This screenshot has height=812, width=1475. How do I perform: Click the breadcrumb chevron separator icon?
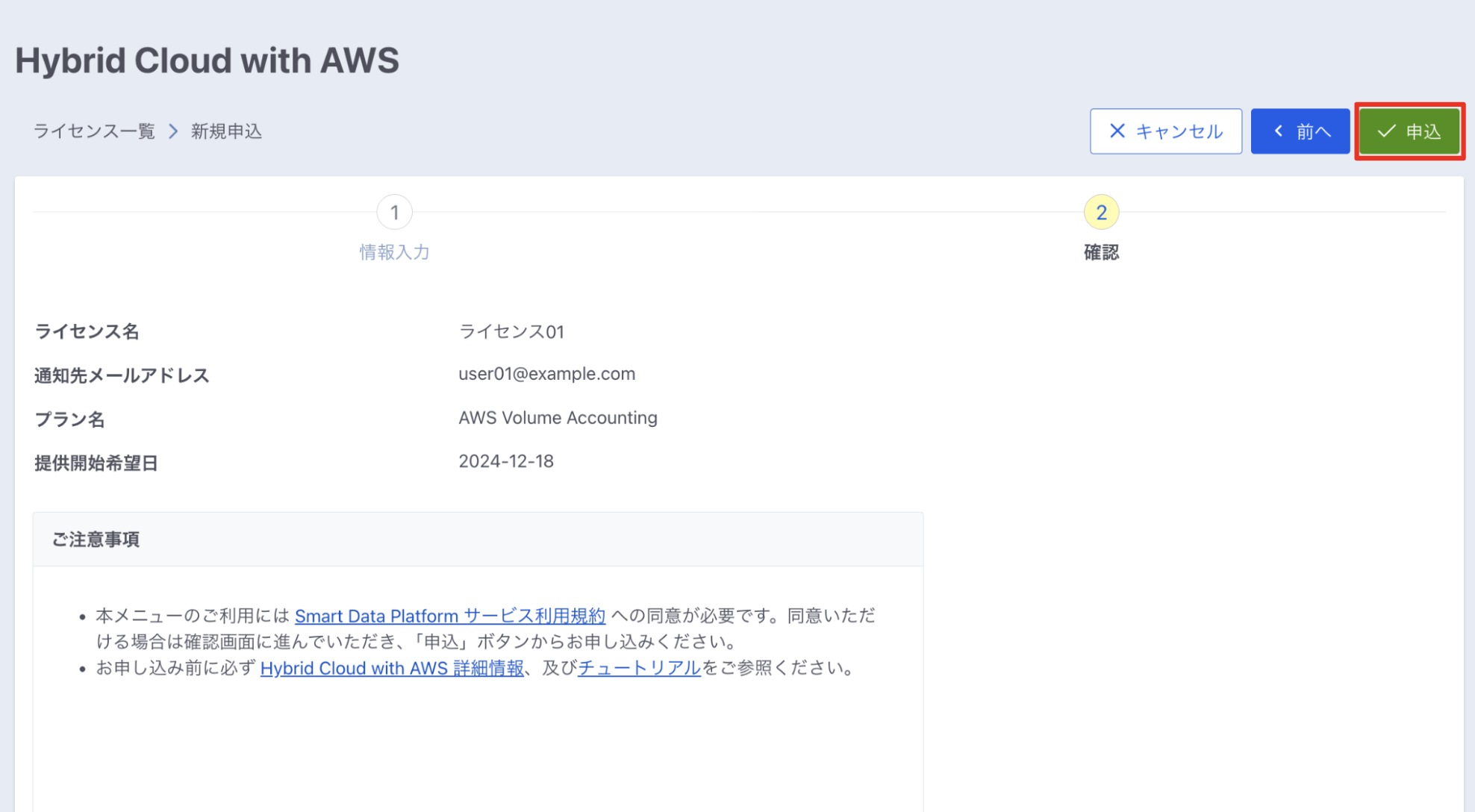pyautogui.click(x=173, y=131)
